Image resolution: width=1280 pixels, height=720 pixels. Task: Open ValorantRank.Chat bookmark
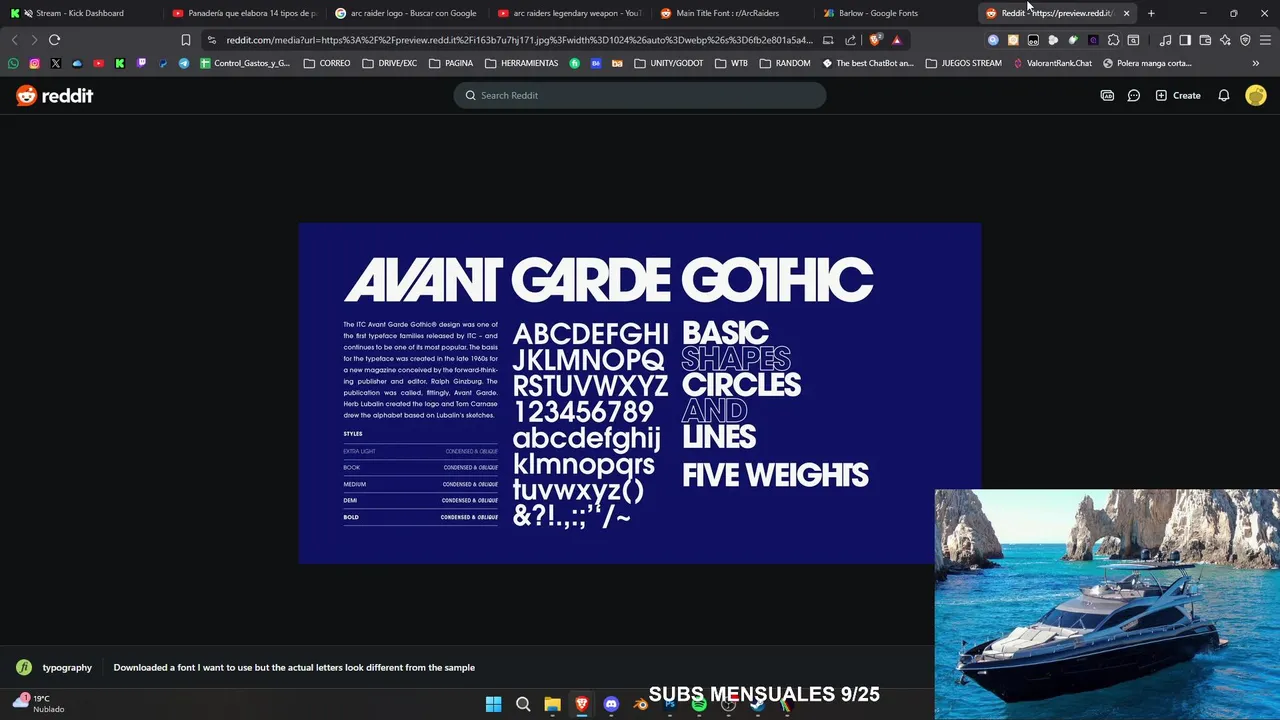click(1053, 63)
